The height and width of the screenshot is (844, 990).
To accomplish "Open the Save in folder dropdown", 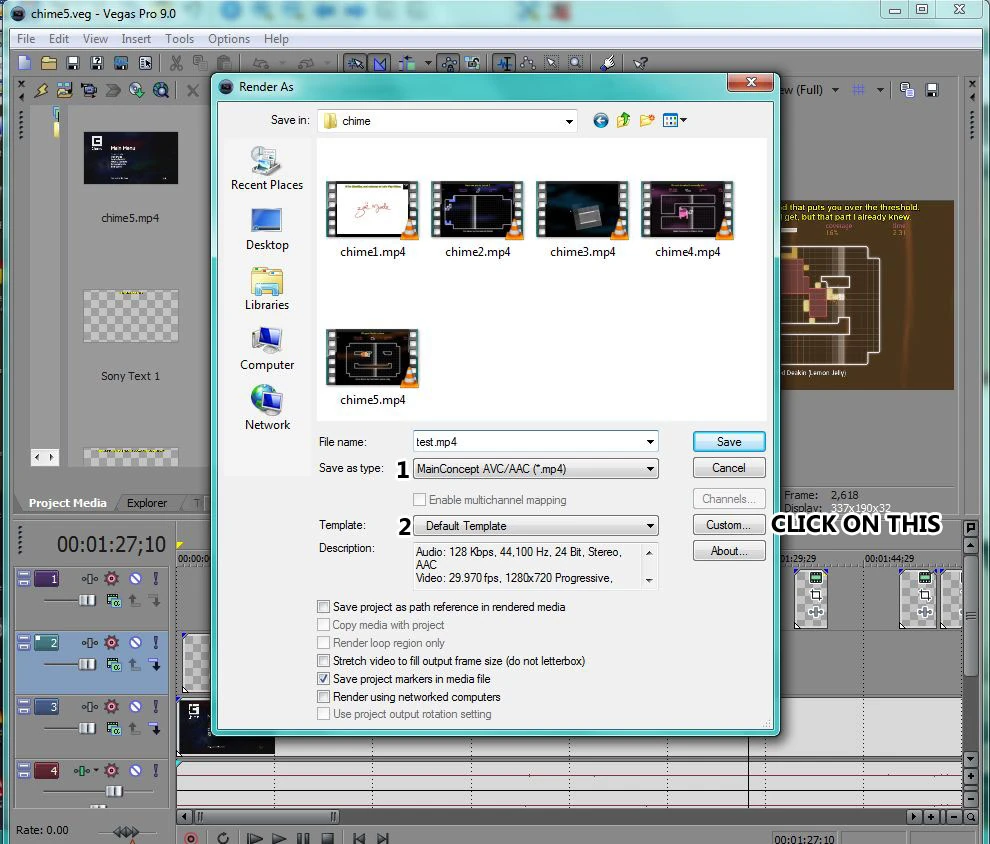I will (x=569, y=122).
